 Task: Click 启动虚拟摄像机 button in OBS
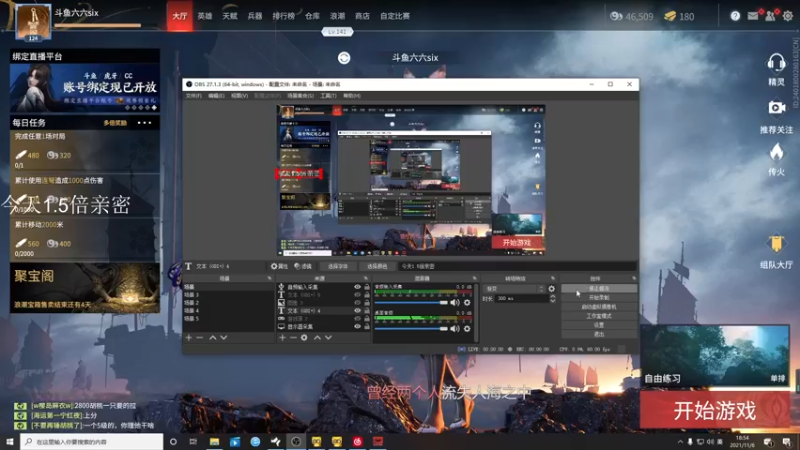pyautogui.click(x=599, y=307)
